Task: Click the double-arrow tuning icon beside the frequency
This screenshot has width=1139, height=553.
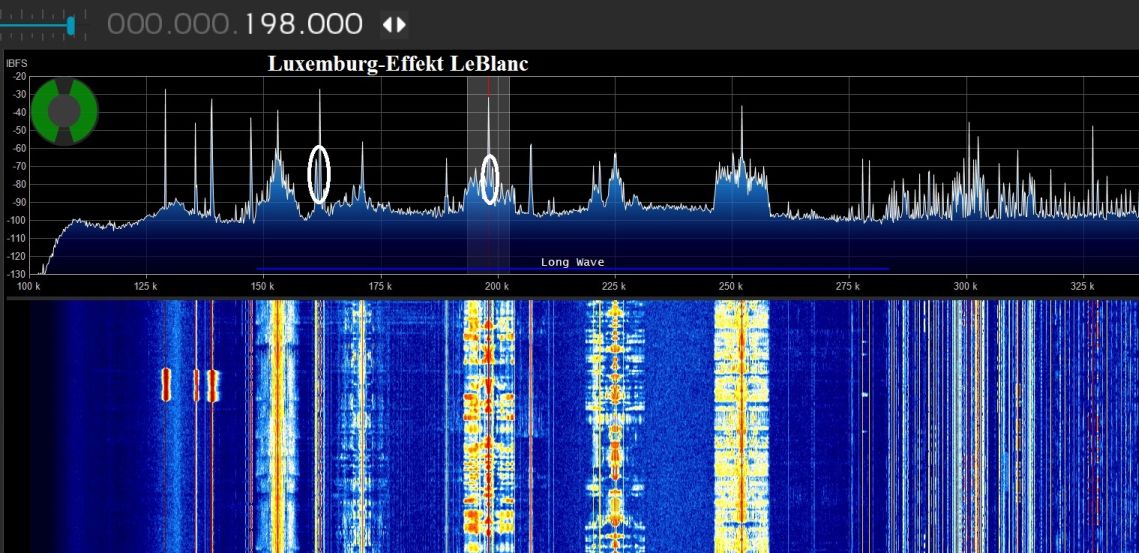Action: (394, 25)
